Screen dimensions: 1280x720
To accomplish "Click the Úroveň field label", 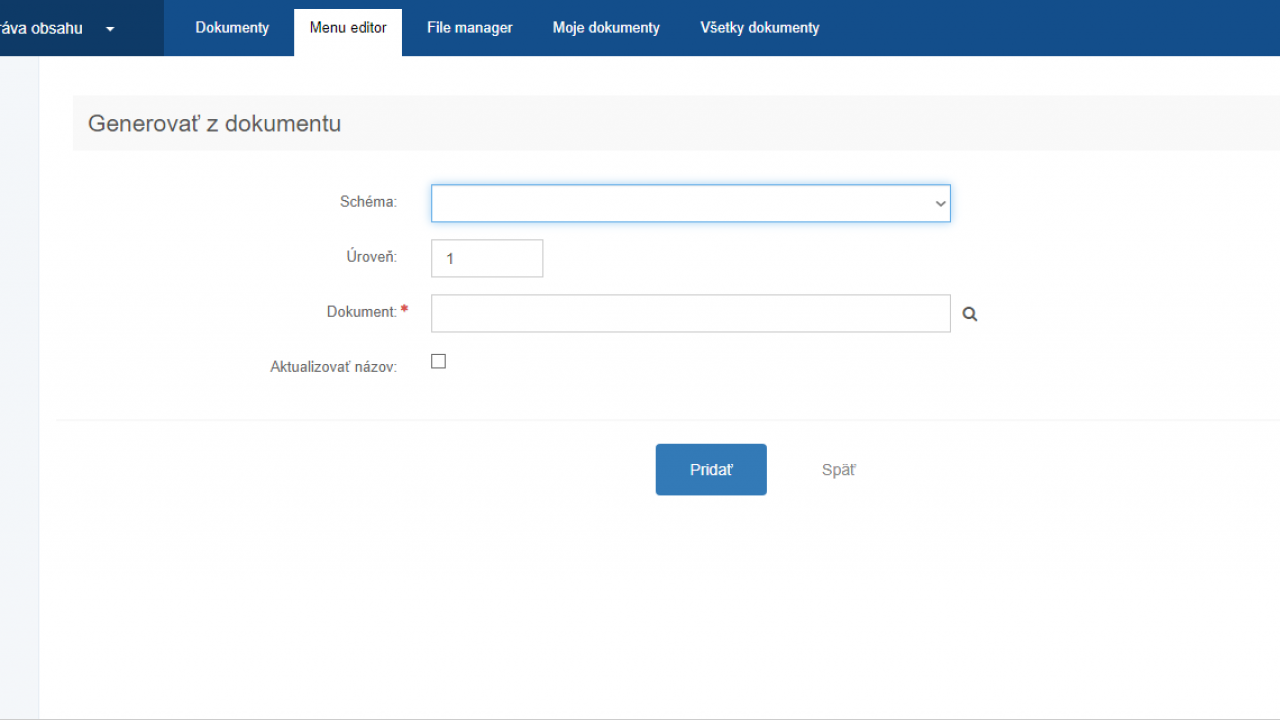I will pyautogui.click(x=371, y=257).
